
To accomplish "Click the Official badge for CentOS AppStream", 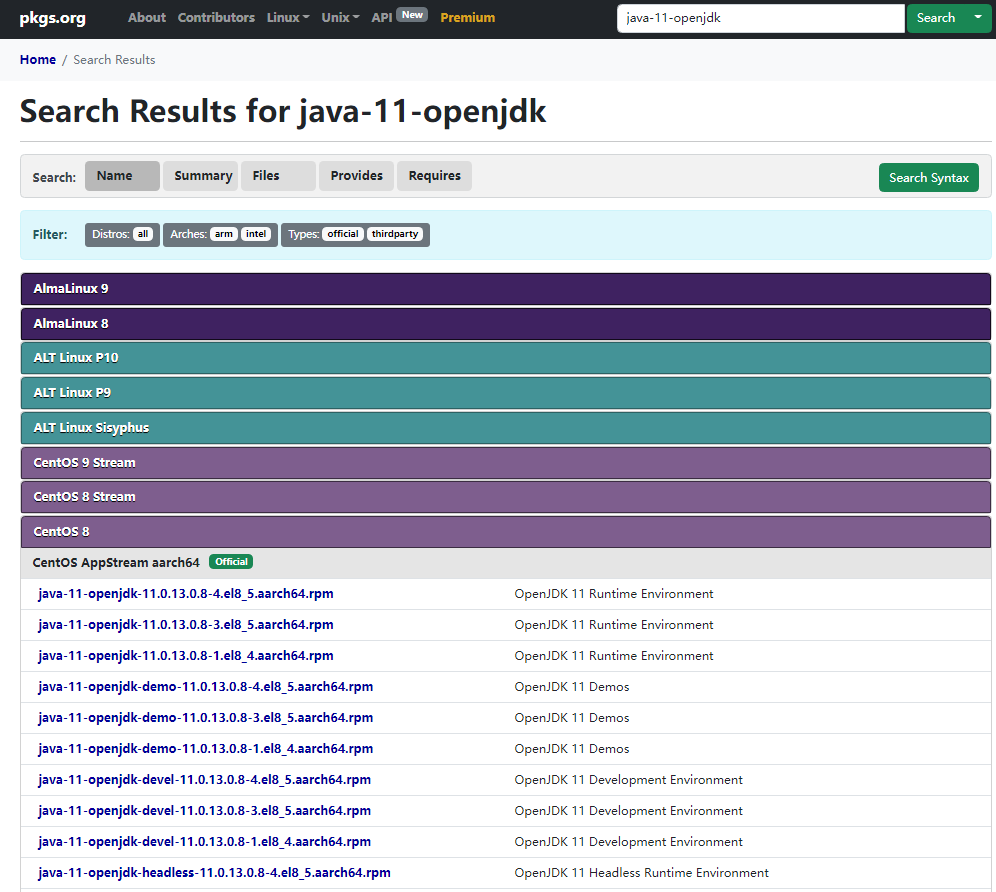I will 231,562.
